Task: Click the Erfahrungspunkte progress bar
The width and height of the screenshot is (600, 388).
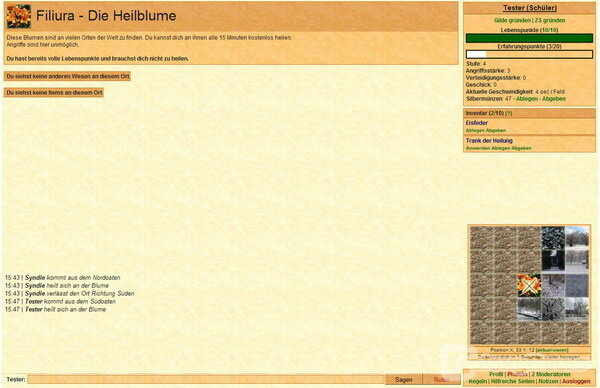Action: 529,54
